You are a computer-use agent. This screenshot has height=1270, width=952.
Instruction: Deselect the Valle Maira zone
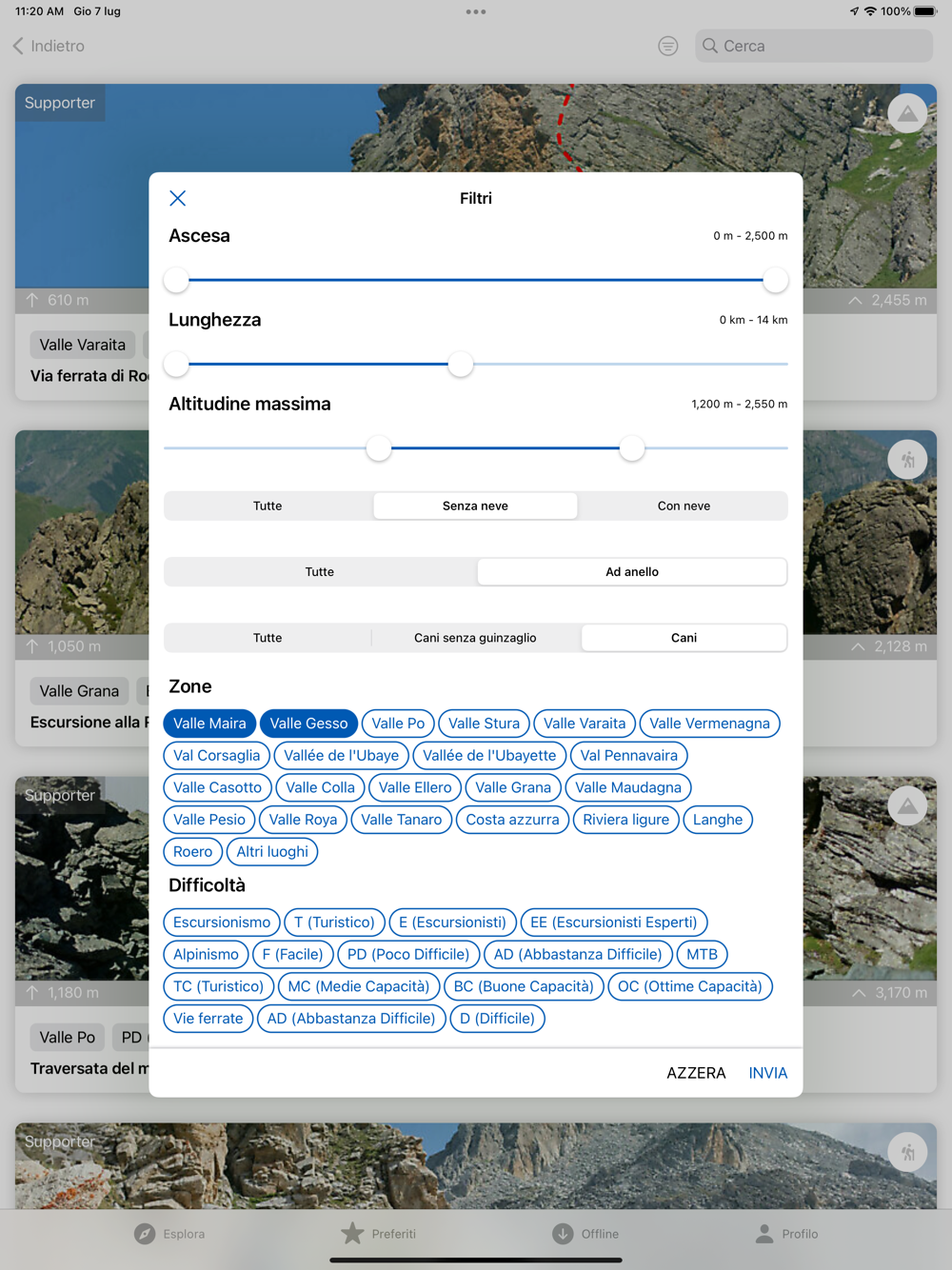click(209, 724)
